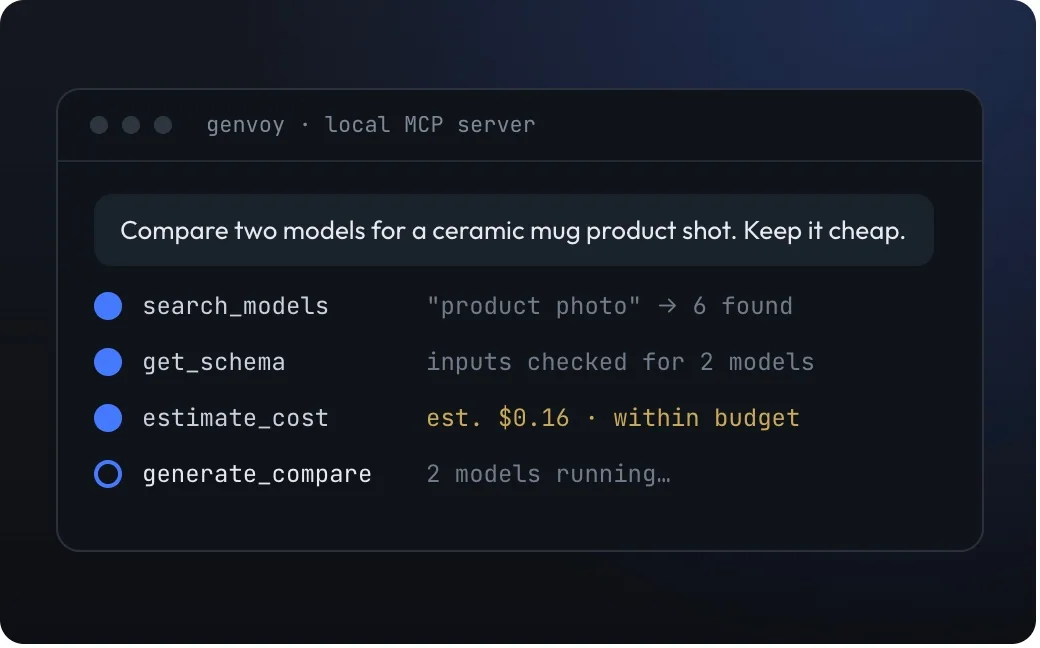Click the ceramic mug prompt bubble
The image size is (1040, 648).
click(514, 230)
